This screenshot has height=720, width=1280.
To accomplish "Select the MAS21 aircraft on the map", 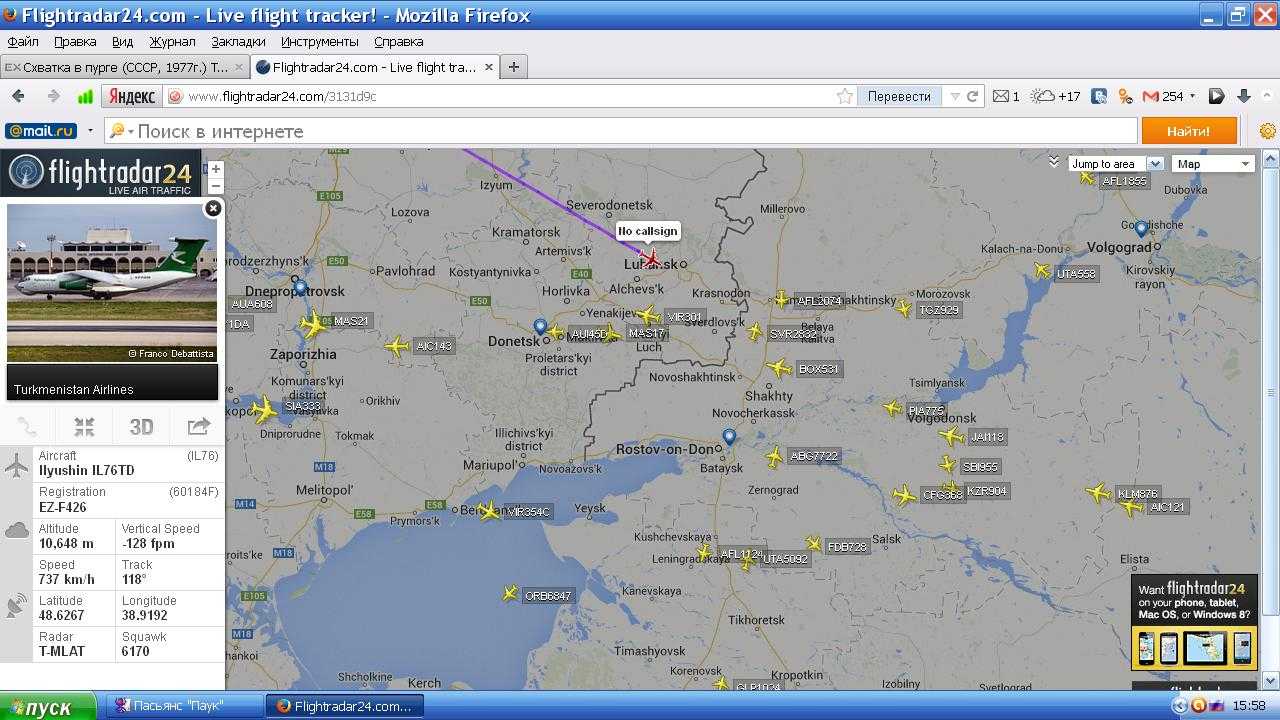I will tap(314, 324).
